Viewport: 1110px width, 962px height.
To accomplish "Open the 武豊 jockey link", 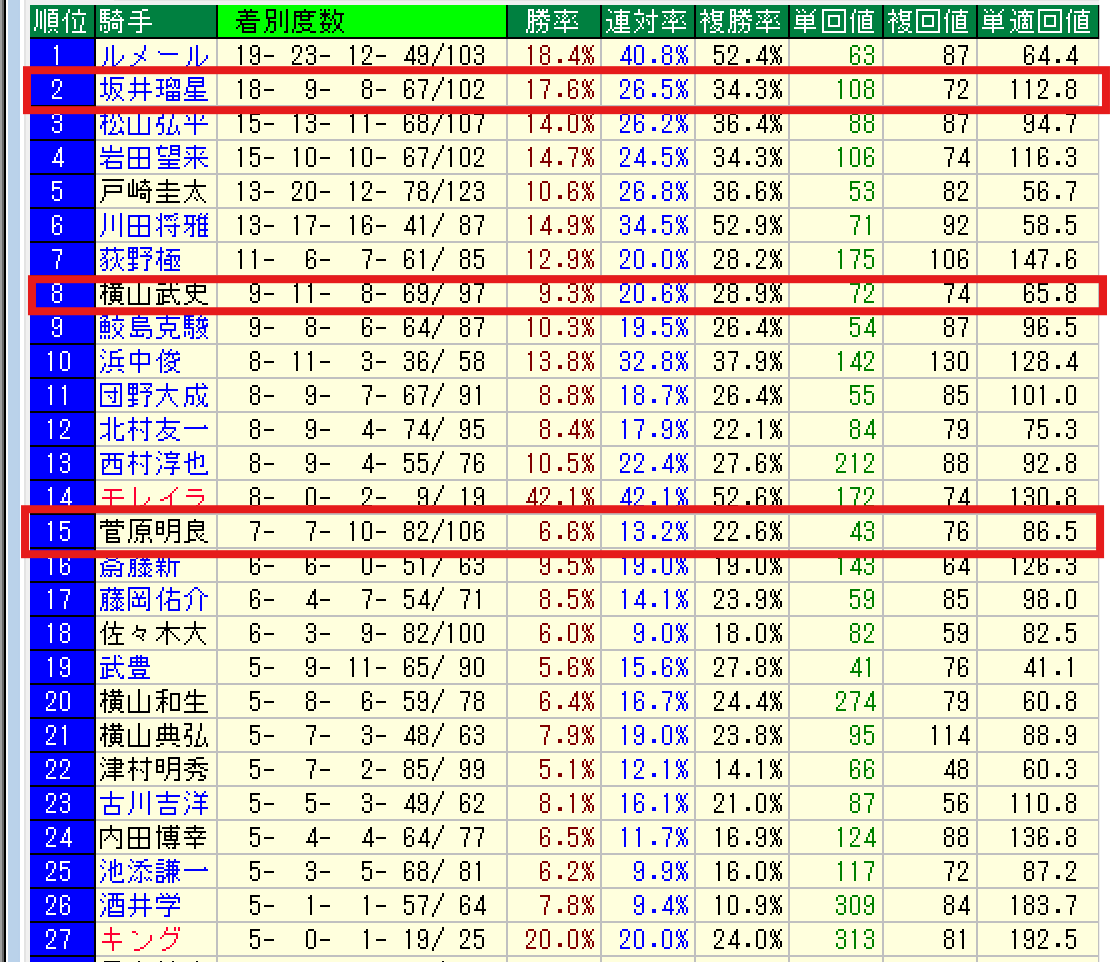I will coord(126,668).
